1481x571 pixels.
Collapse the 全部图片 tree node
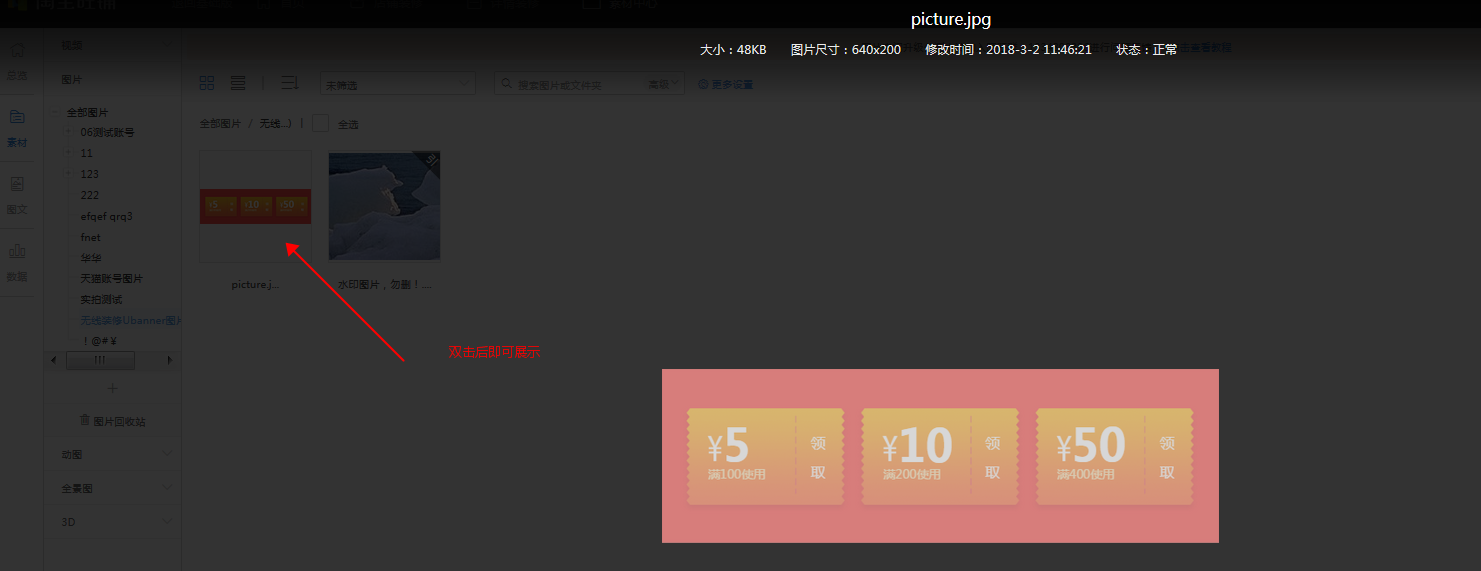pos(55,112)
